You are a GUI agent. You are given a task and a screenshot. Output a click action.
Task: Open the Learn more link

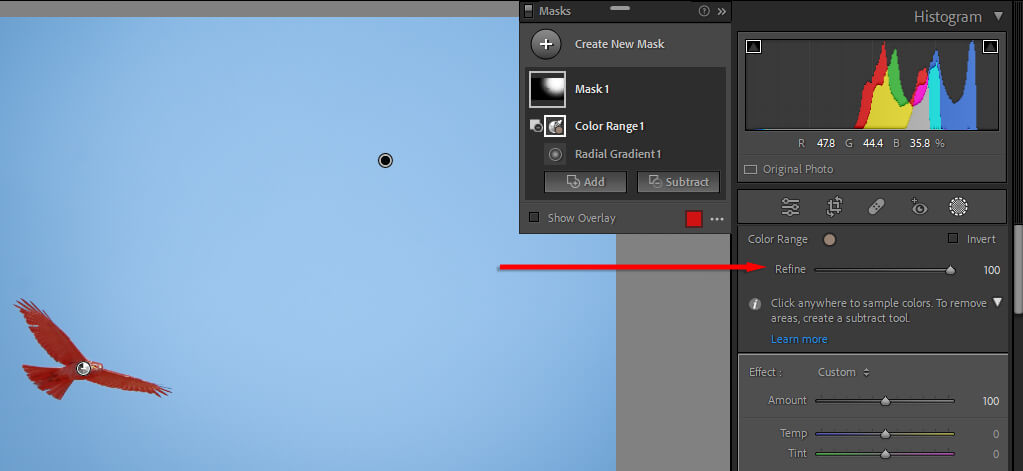click(x=798, y=339)
